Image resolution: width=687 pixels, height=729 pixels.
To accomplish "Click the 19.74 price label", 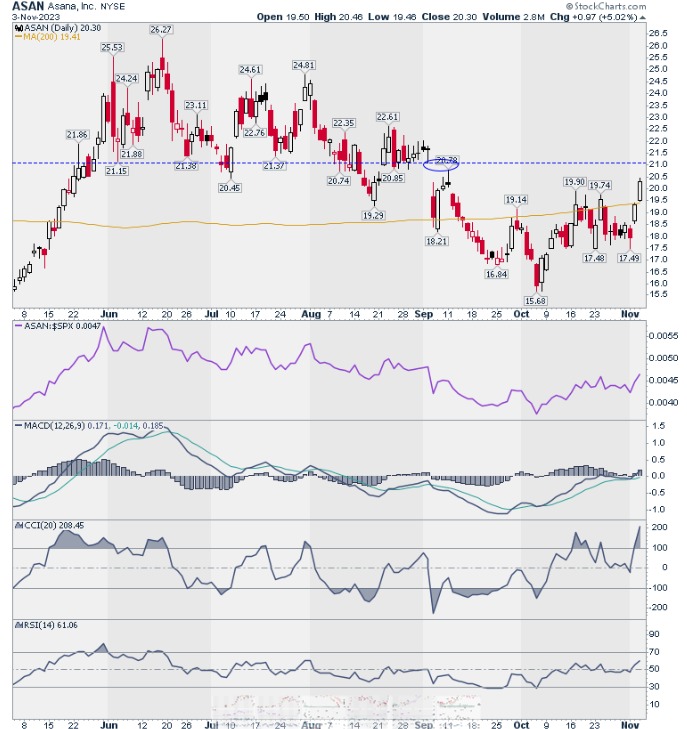I will (600, 185).
